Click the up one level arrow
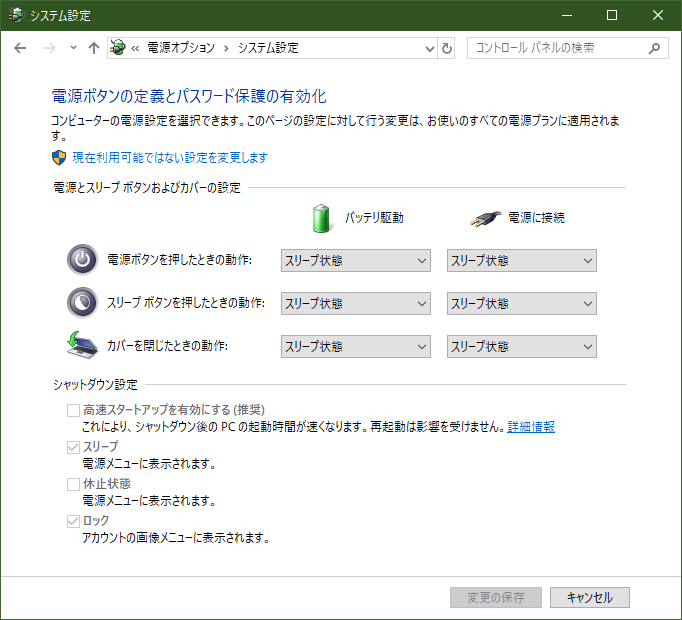The height and width of the screenshot is (620, 682). click(x=94, y=48)
